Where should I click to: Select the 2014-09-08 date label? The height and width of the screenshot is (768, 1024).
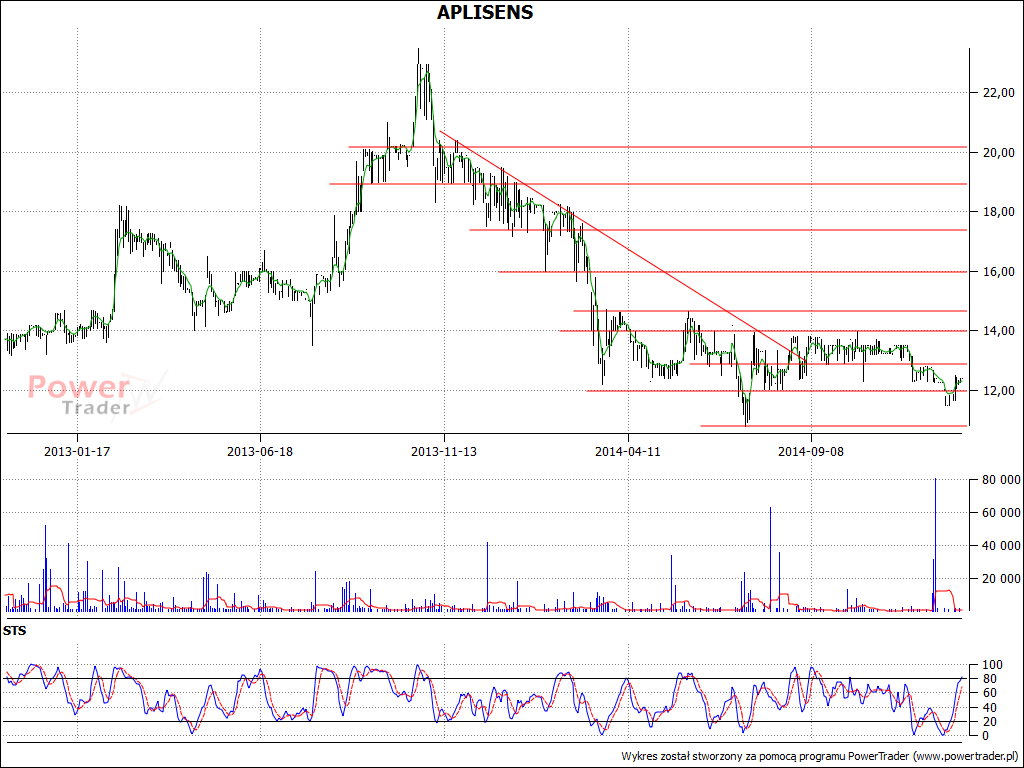click(x=811, y=451)
